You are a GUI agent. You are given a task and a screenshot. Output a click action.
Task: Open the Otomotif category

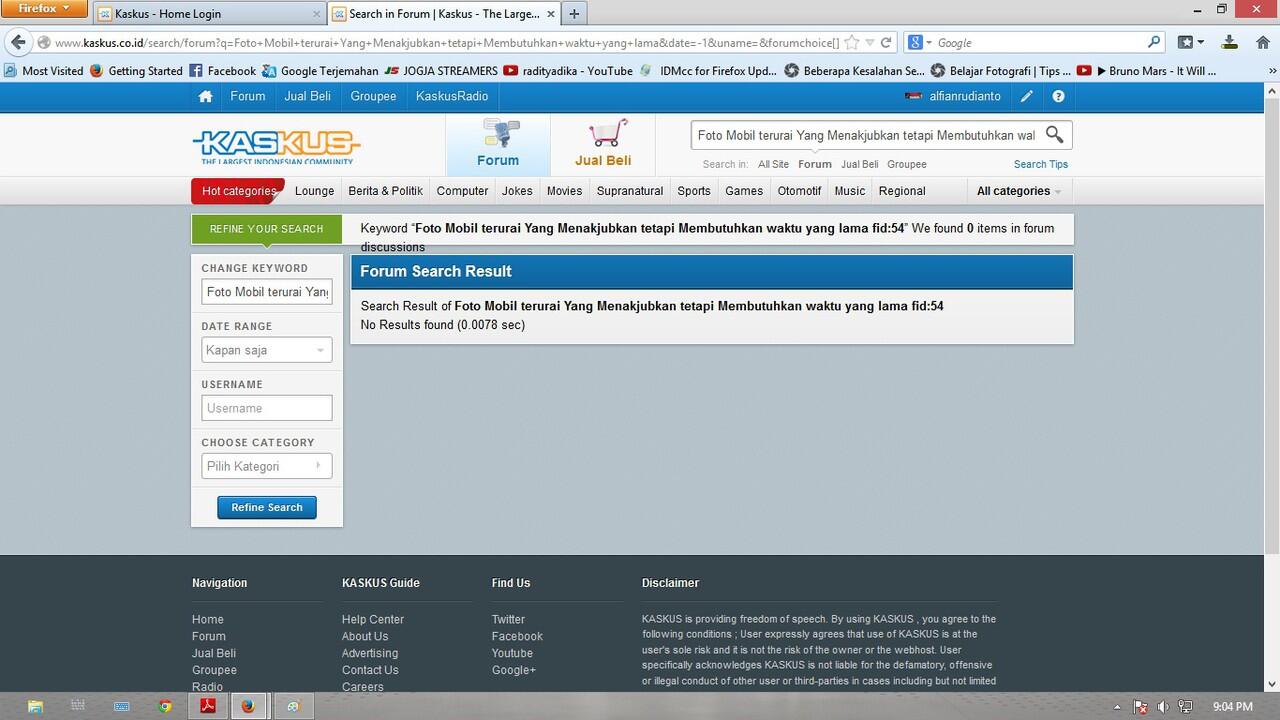pyautogui.click(x=799, y=191)
